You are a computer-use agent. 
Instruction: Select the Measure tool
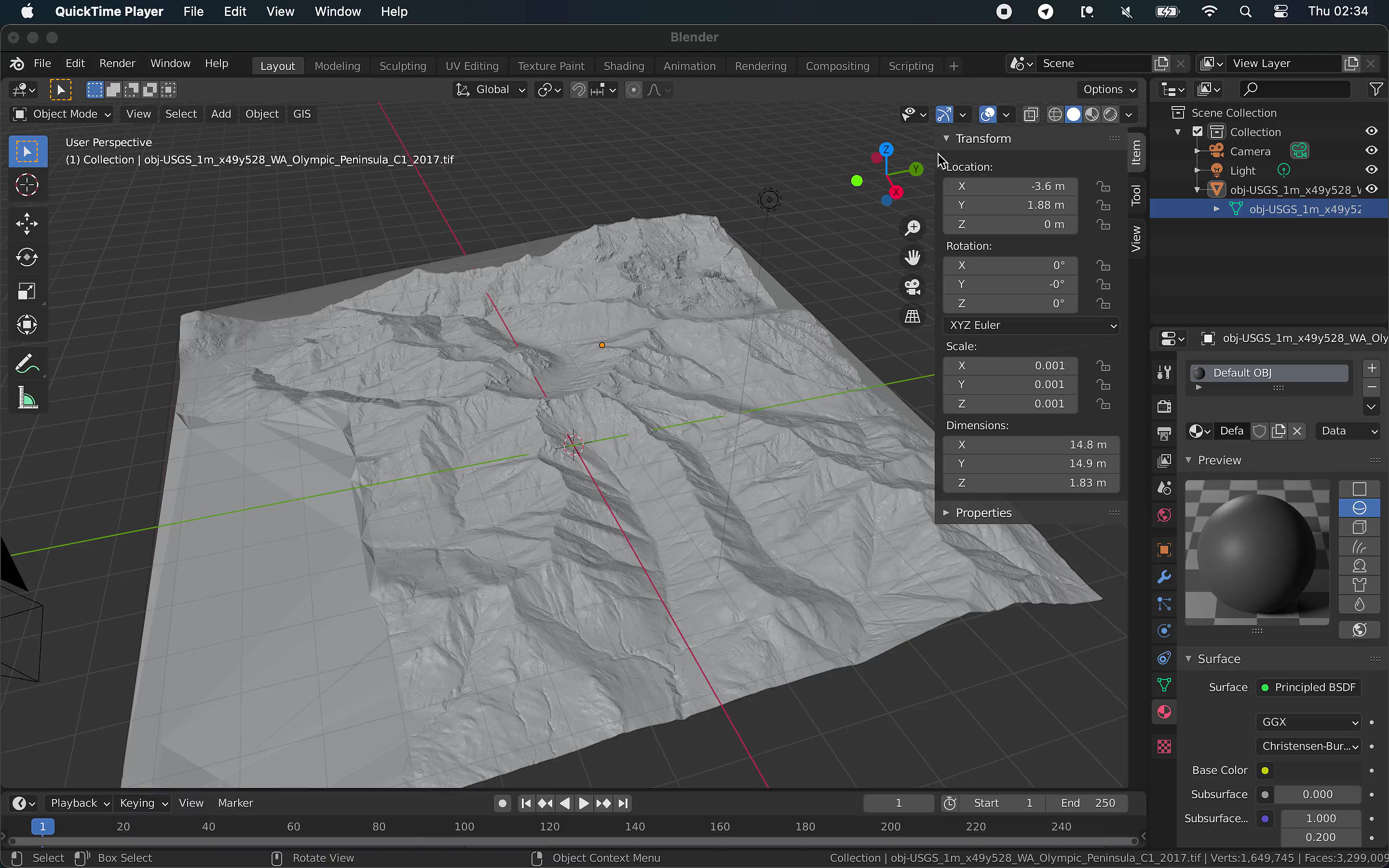(x=27, y=398)
